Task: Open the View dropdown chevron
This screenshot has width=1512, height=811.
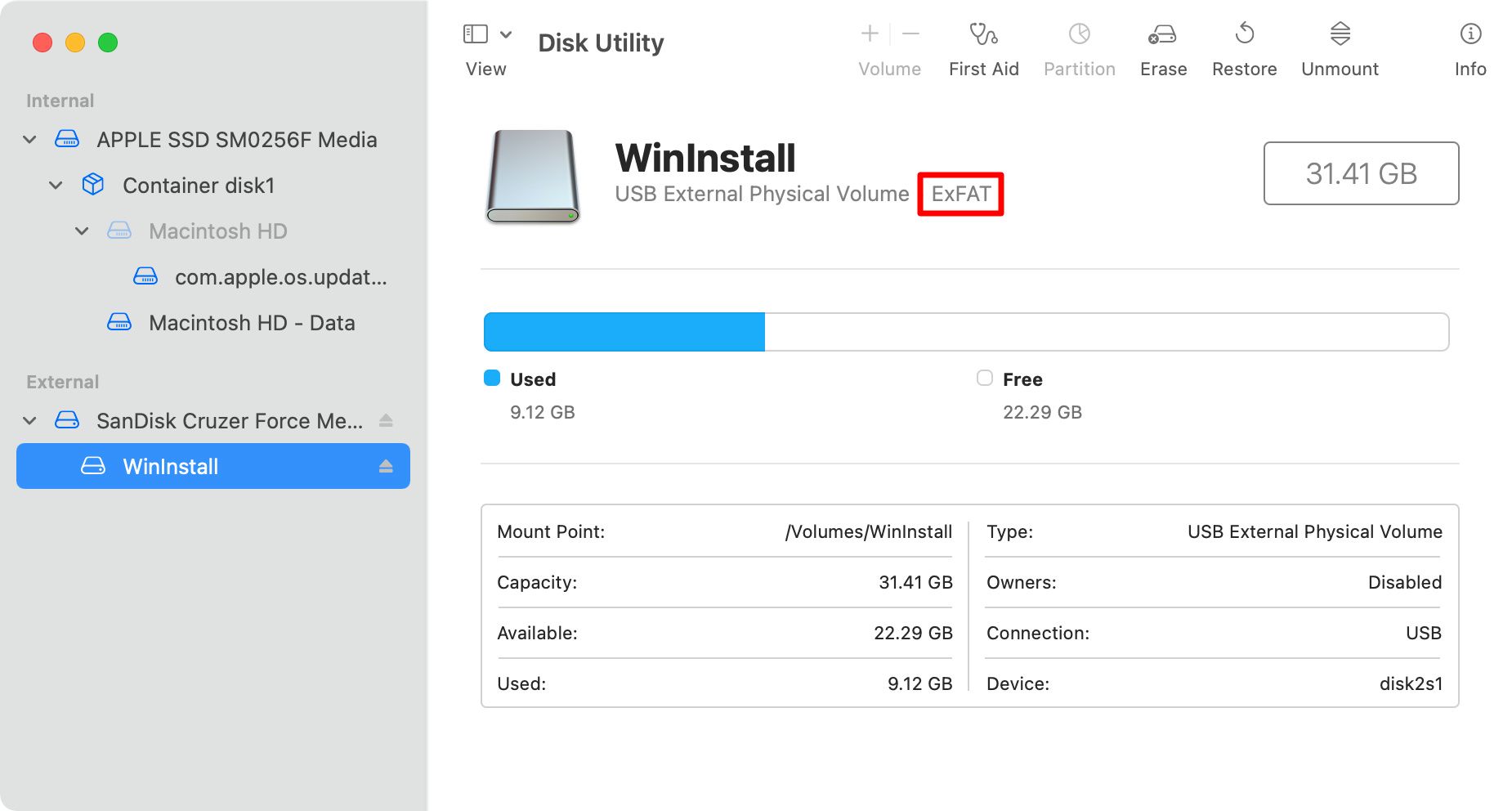Action: pos(505,36)
